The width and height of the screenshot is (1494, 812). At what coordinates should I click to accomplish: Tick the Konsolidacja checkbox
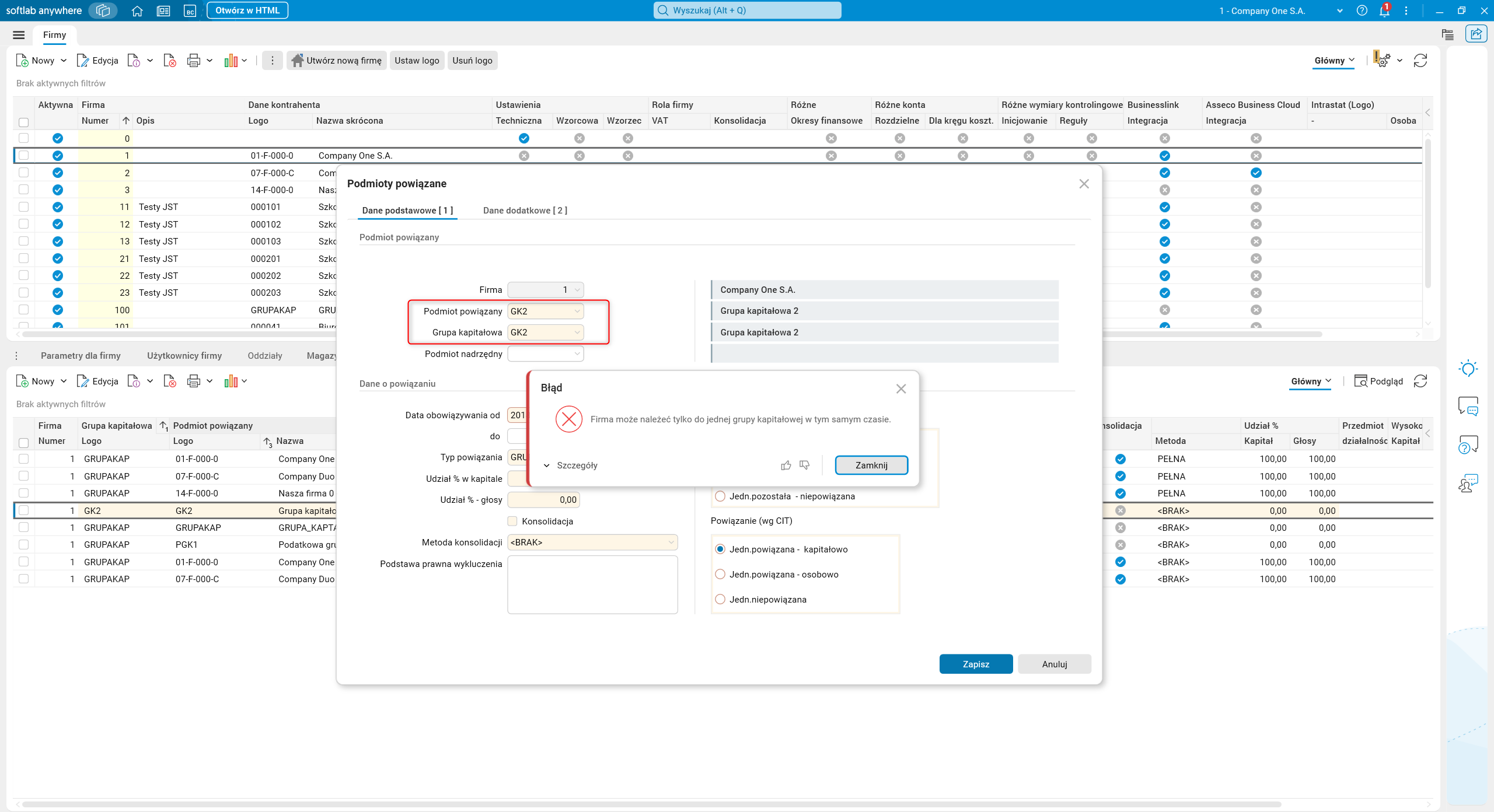(512, 521)
